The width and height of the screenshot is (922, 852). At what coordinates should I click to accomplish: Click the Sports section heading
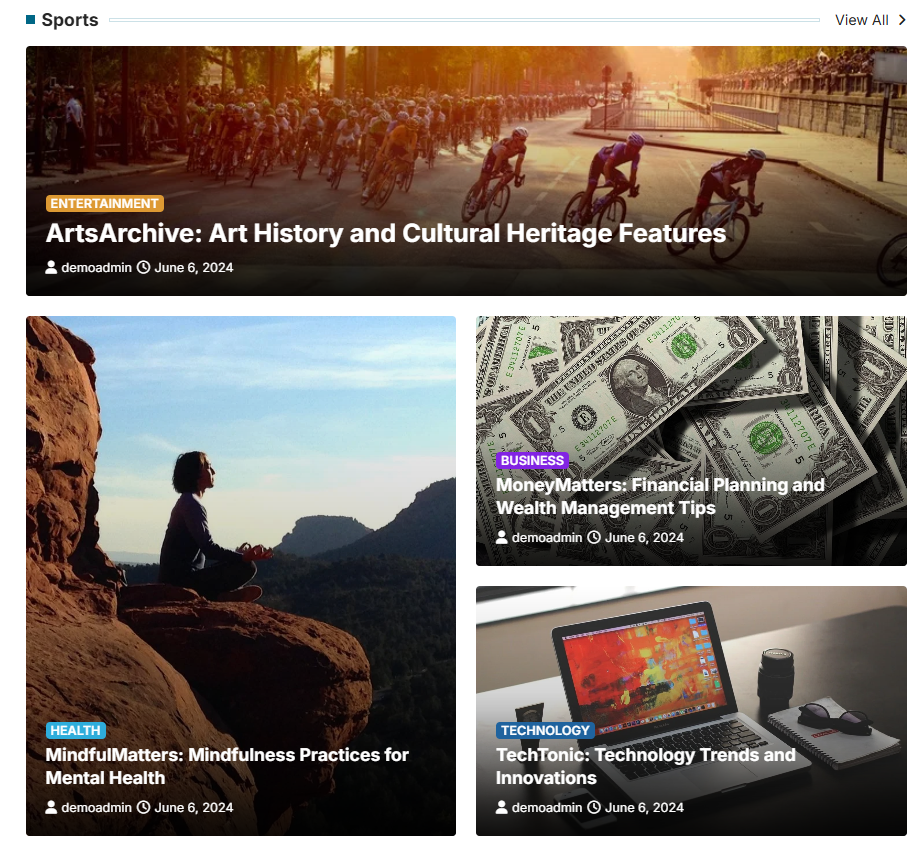tap(70, 20)
